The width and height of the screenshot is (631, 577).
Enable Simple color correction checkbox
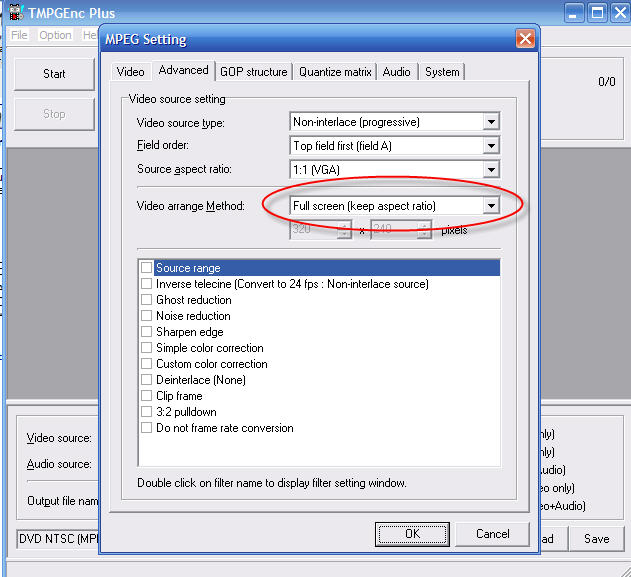(146, 348)
